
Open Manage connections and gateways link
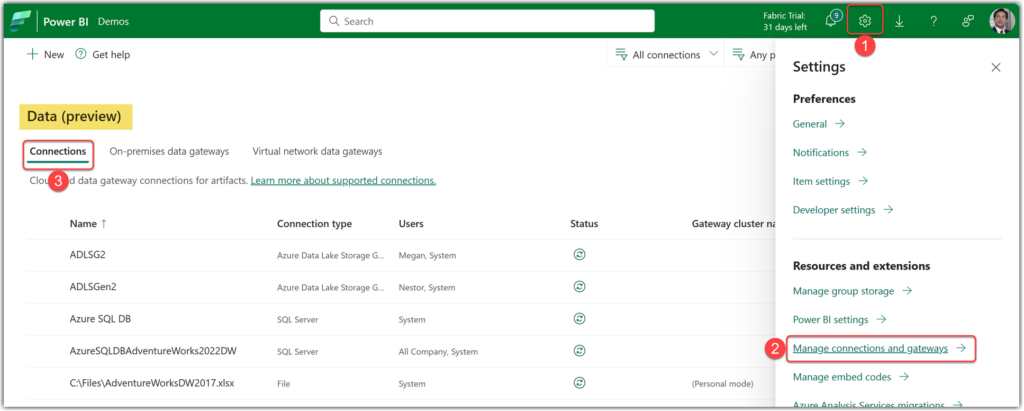pos(880,348)
